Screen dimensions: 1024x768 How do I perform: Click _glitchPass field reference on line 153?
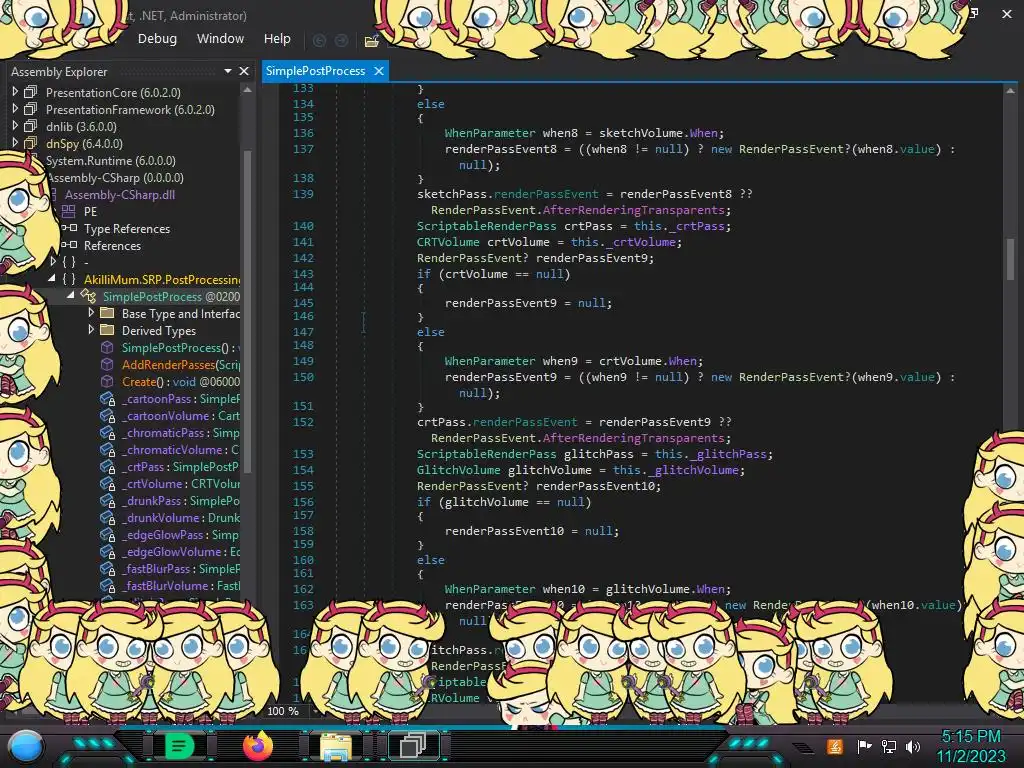coord(728,454)
